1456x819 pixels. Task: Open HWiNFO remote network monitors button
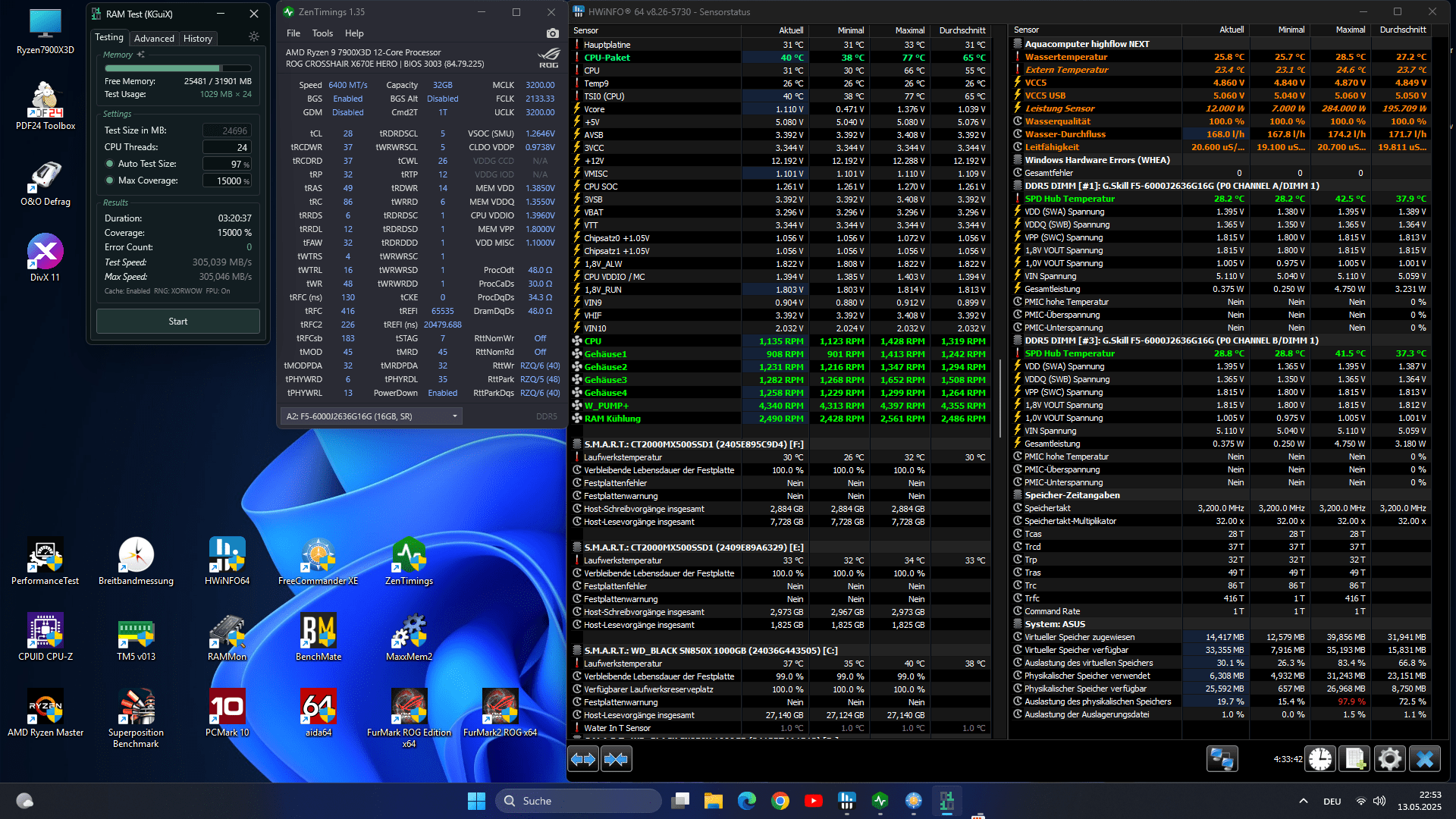[1222, 759]
